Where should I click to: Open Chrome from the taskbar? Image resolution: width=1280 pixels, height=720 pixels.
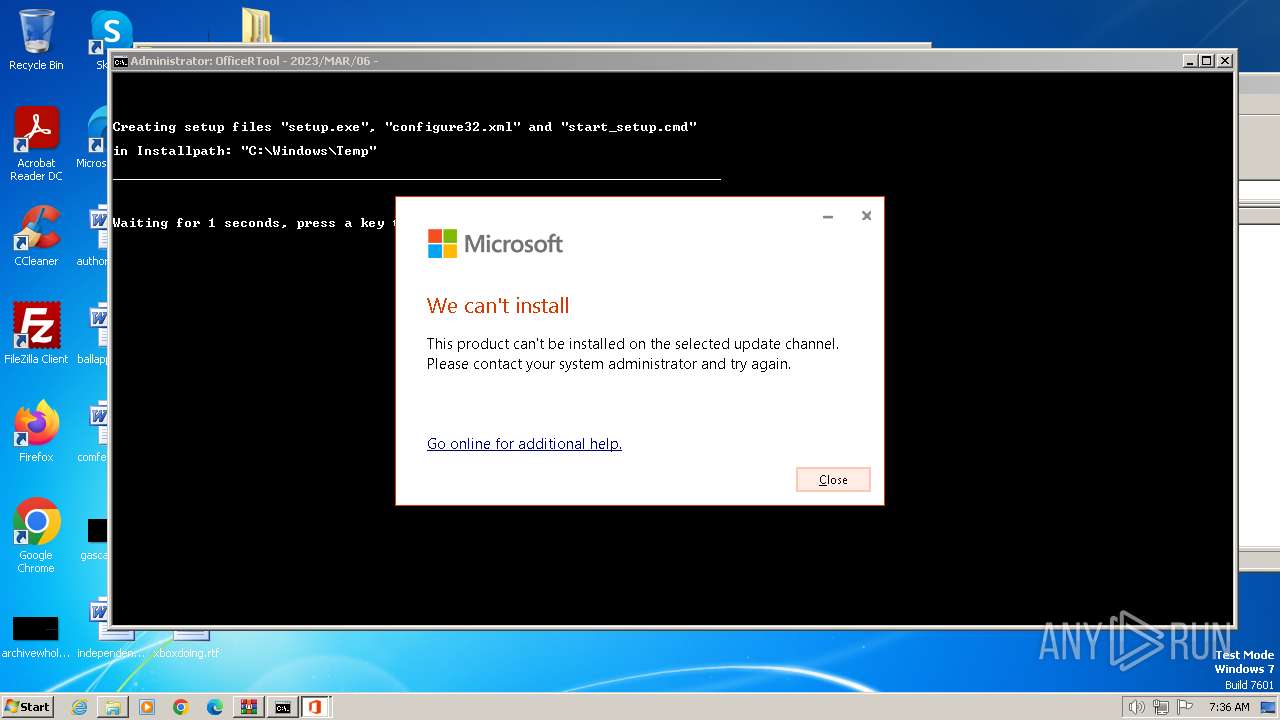(x=181, y=707)
